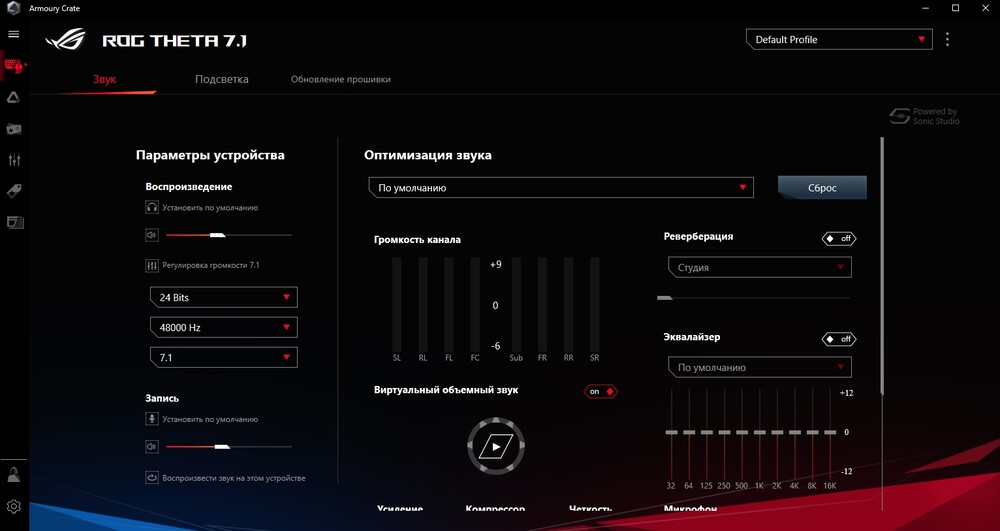Click the playback volume slider handle
Image resolution: width=1000 pixels, height=531 pixels.
(x=217, y=235)
